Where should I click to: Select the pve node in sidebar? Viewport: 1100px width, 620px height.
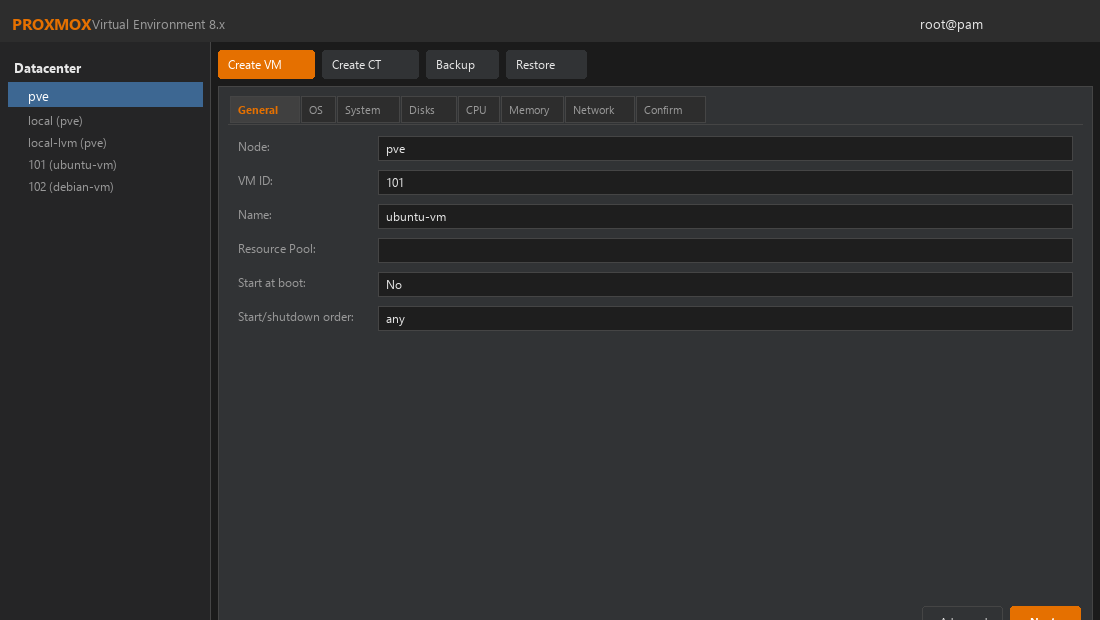105,95
